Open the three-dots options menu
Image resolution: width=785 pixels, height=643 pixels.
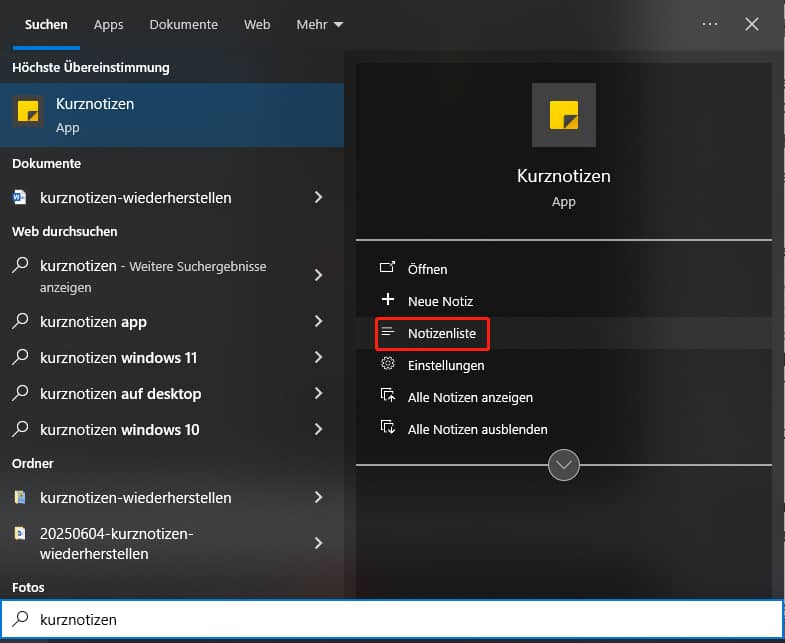click(x=709, y=24)
